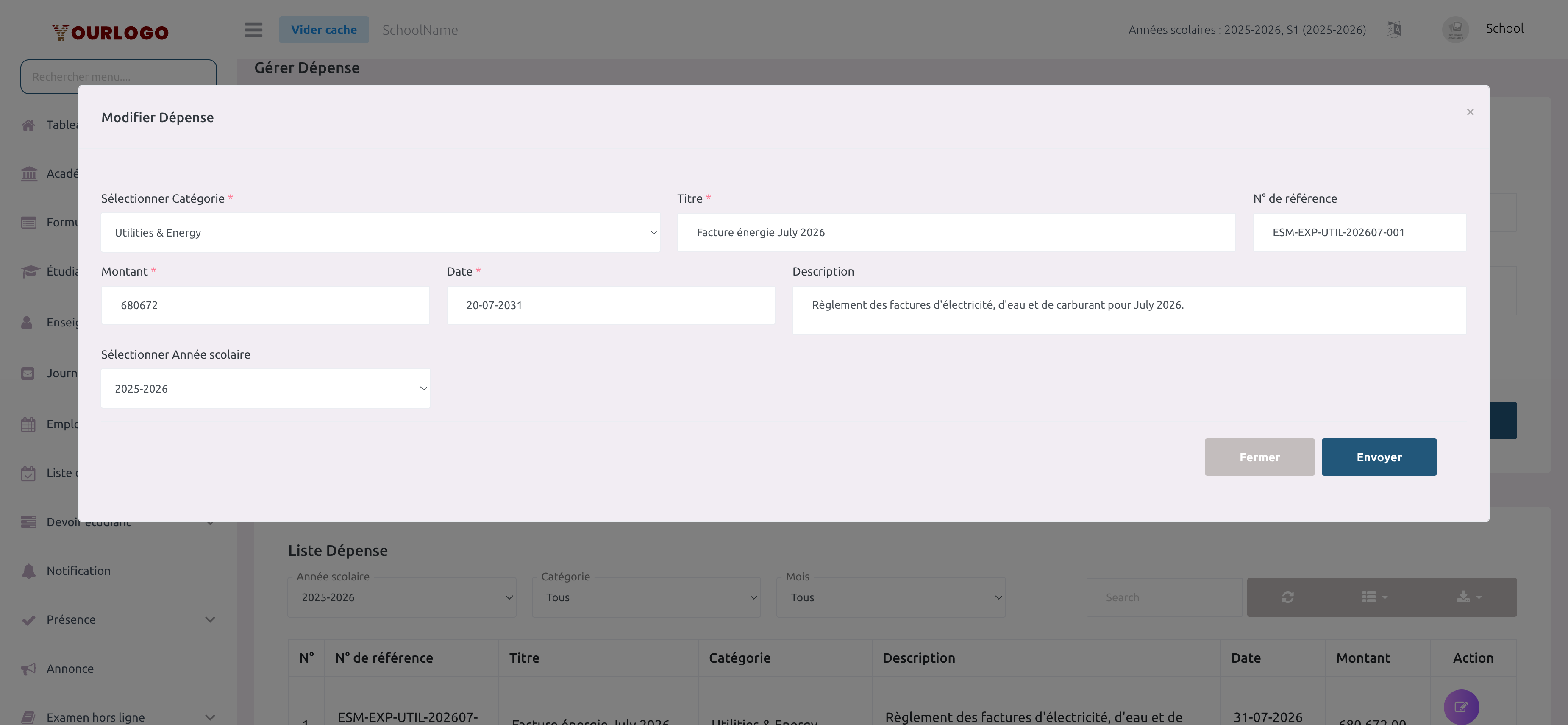Click the Montant input field
Image resolution: width=1568 pixels, height=725 pixels.
click(x=265, y=305)
